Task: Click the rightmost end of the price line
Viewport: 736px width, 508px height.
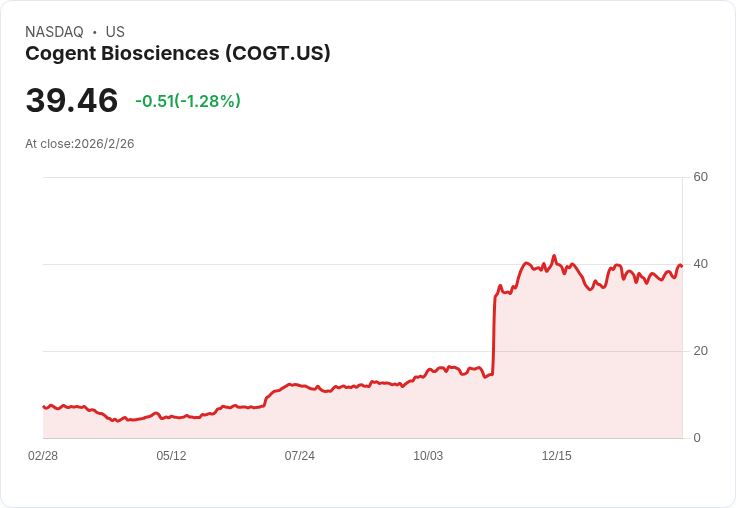Action: click(681, 266)
